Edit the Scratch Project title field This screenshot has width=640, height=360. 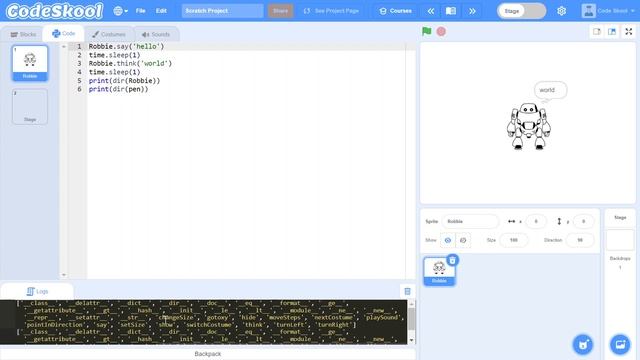pyautogui.click(x=222, y=11)
